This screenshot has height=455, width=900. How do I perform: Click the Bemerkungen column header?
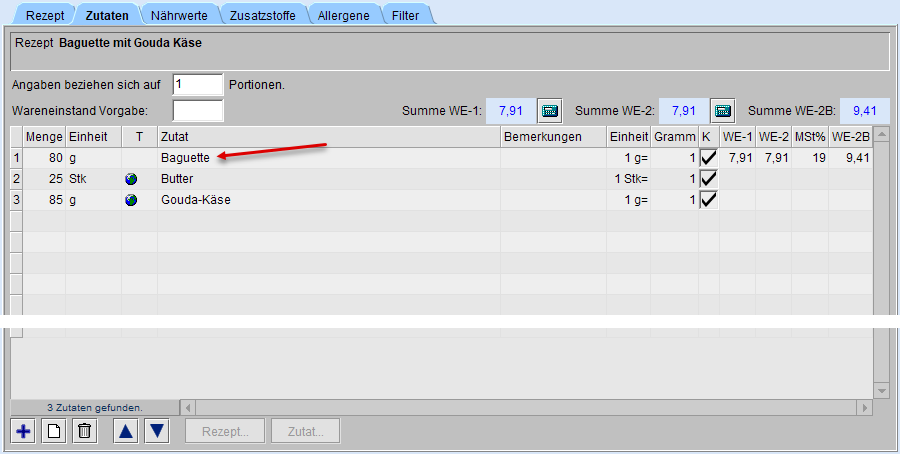click(x=553, y=137)
